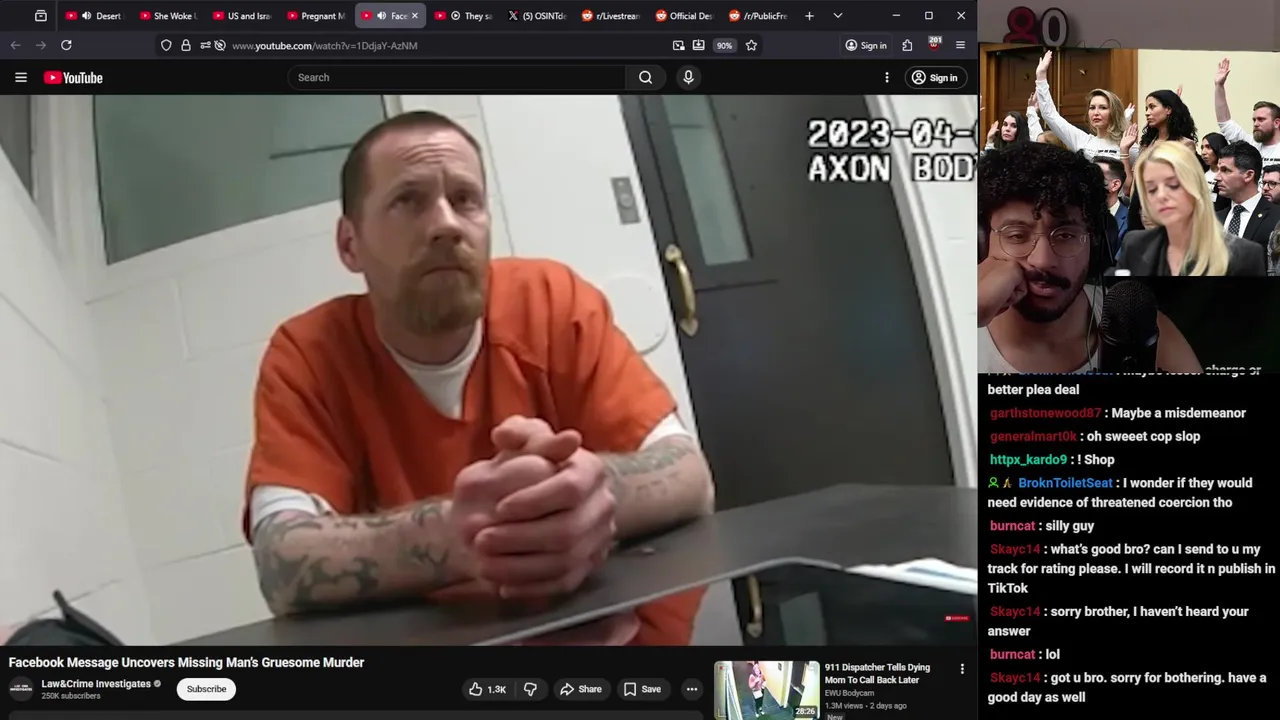Viewport: 1280px width, 720px height.
Task: Click httpx_kardo9 username in chat
Action: (1028, 460)
